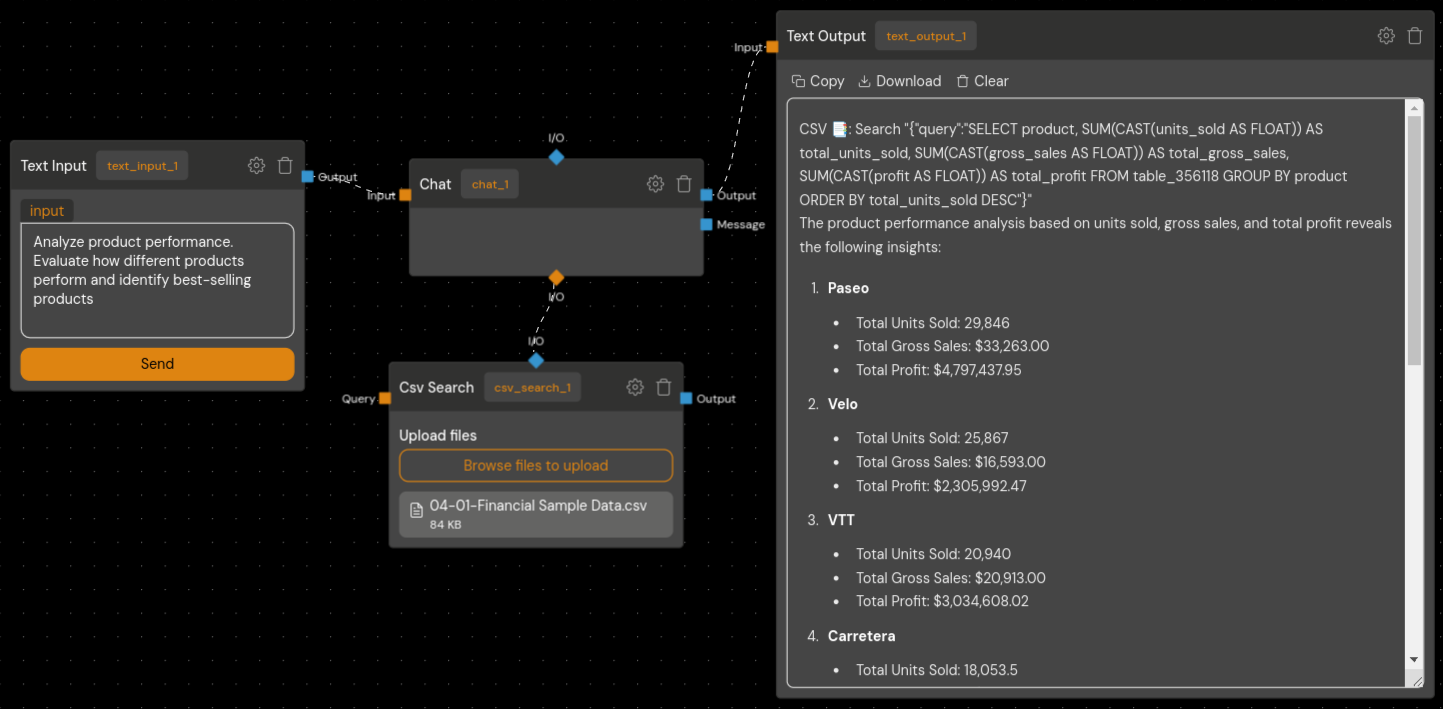This screenshot has height=709, width=1443.
Task: Click the 'Text Input' node title
Action: tap(54, 166)
